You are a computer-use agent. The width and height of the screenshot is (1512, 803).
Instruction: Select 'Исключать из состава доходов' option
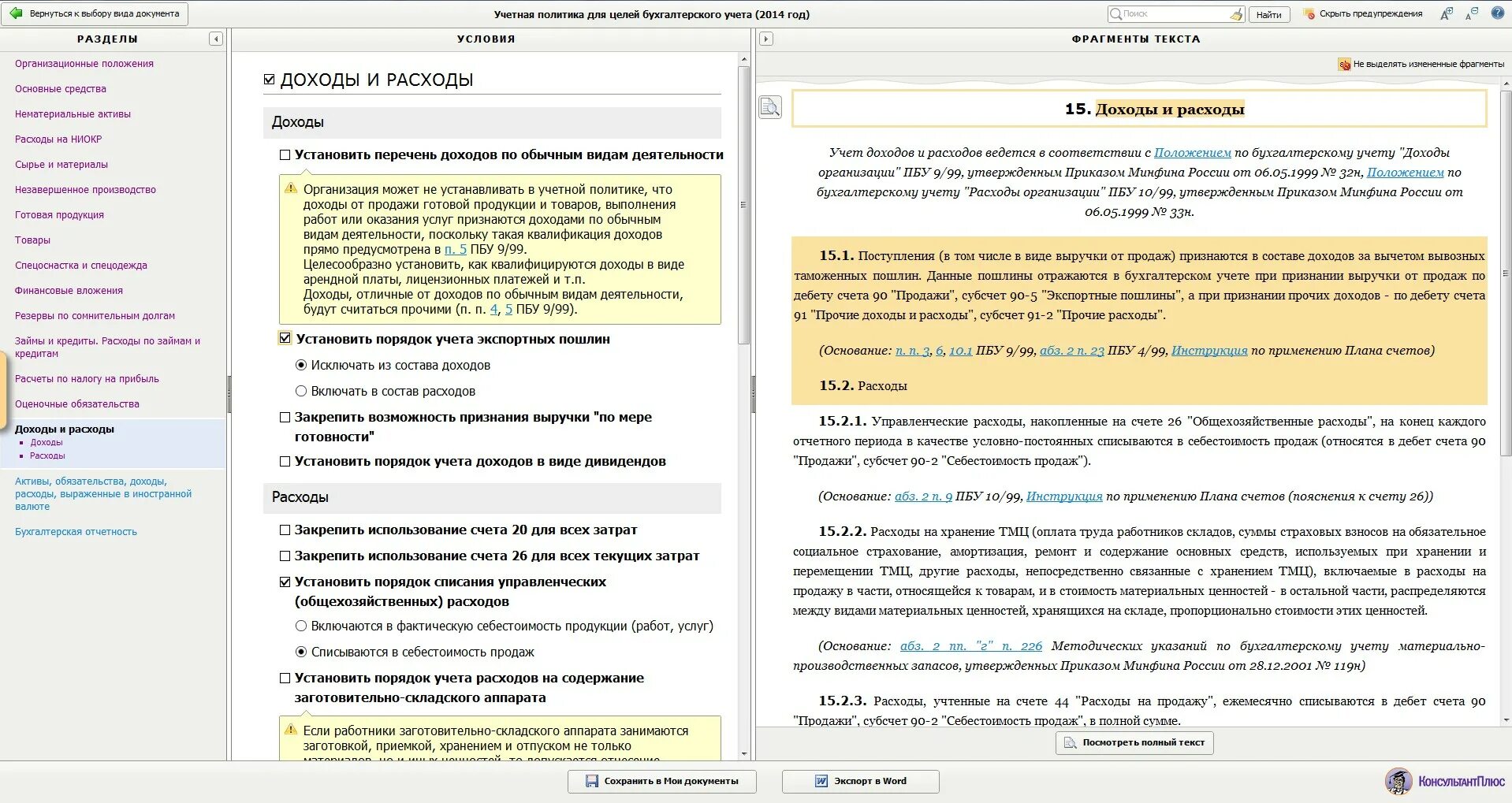click(300, 366)
